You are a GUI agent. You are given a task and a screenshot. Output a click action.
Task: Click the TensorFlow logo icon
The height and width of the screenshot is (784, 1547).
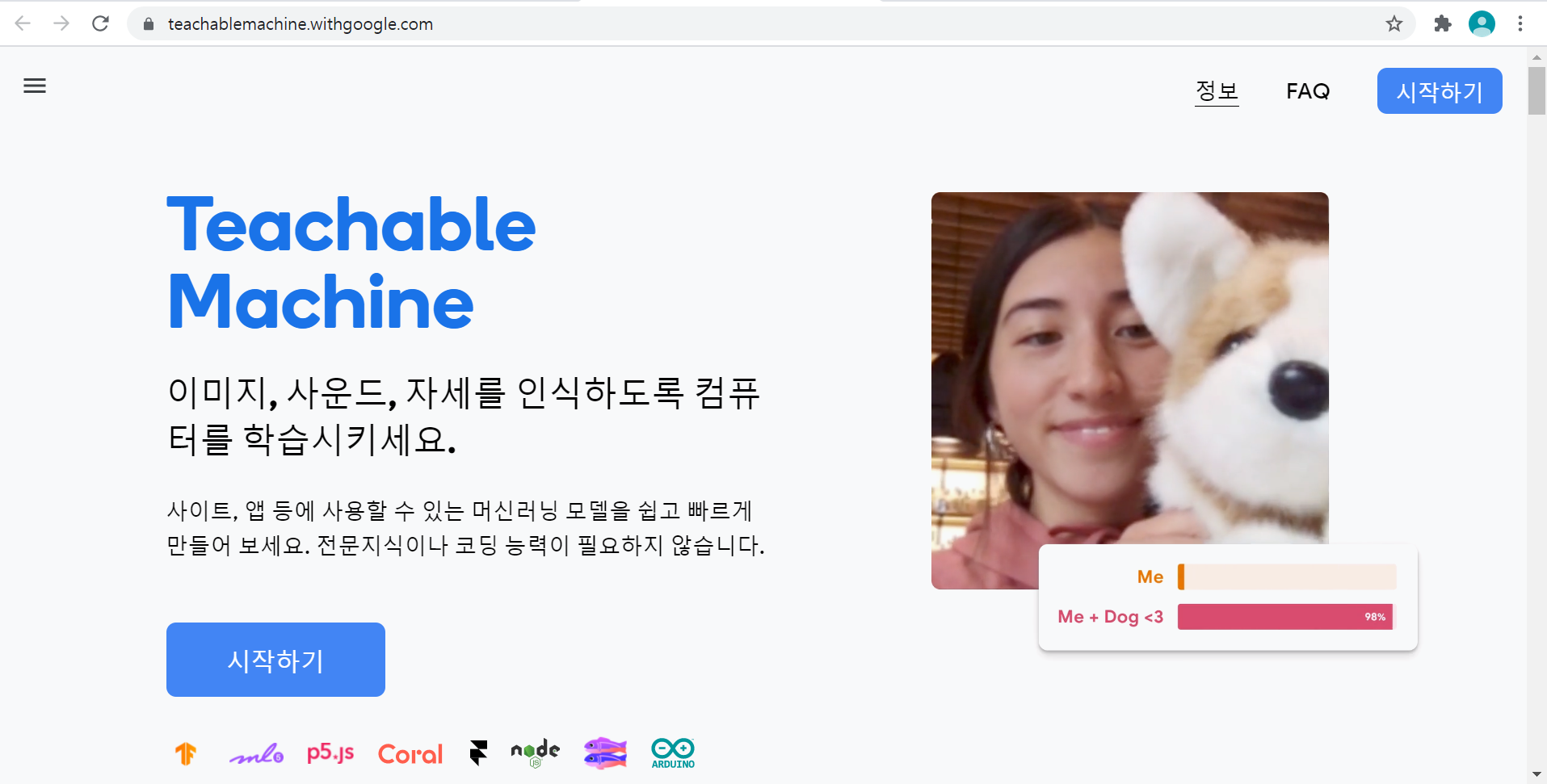(x=186, y=753)
